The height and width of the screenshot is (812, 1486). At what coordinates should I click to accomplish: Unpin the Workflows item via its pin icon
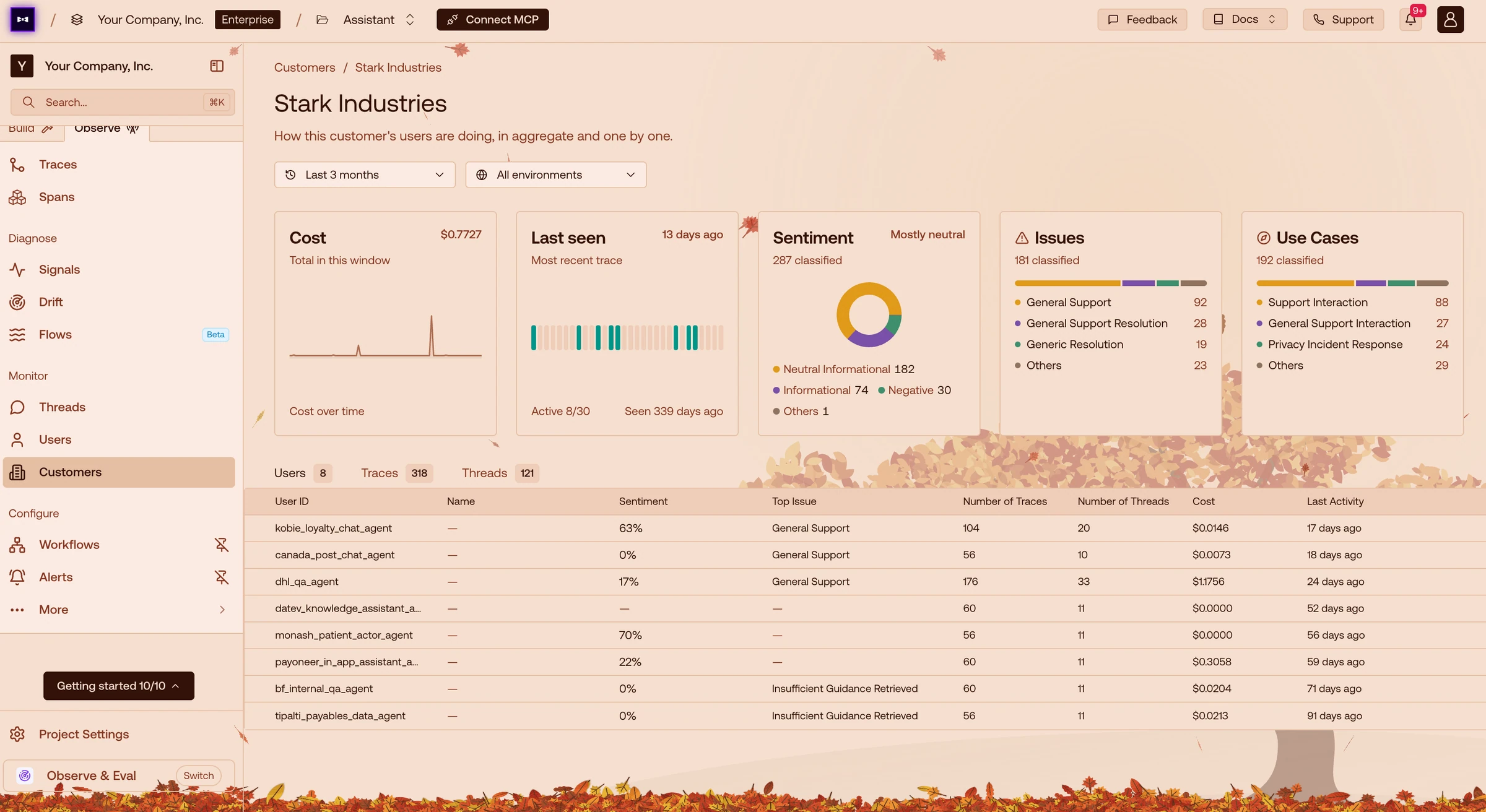(x=221, y=545)
